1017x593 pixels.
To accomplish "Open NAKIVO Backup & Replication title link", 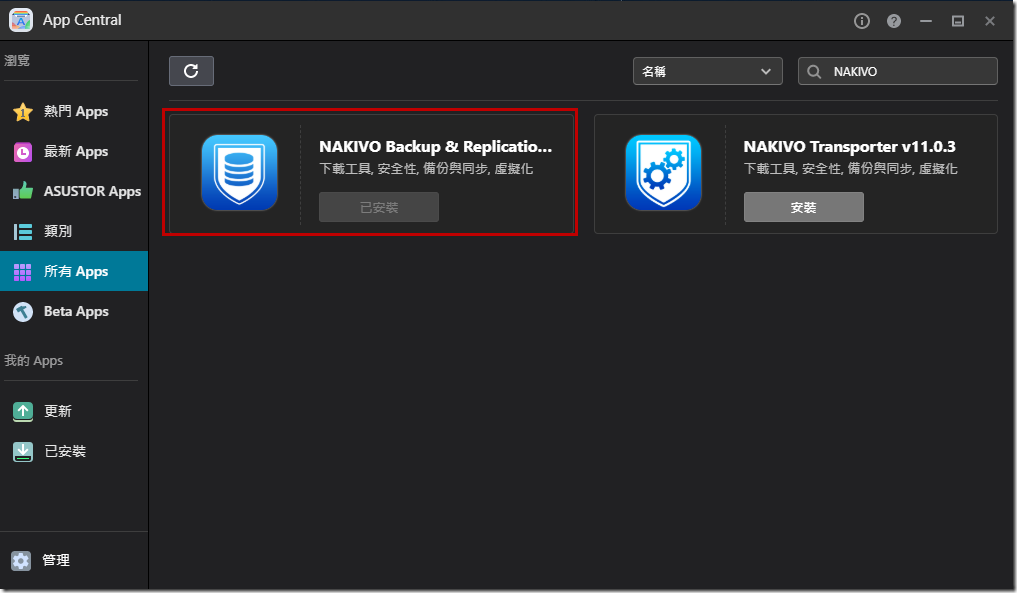I will (436, 147).
